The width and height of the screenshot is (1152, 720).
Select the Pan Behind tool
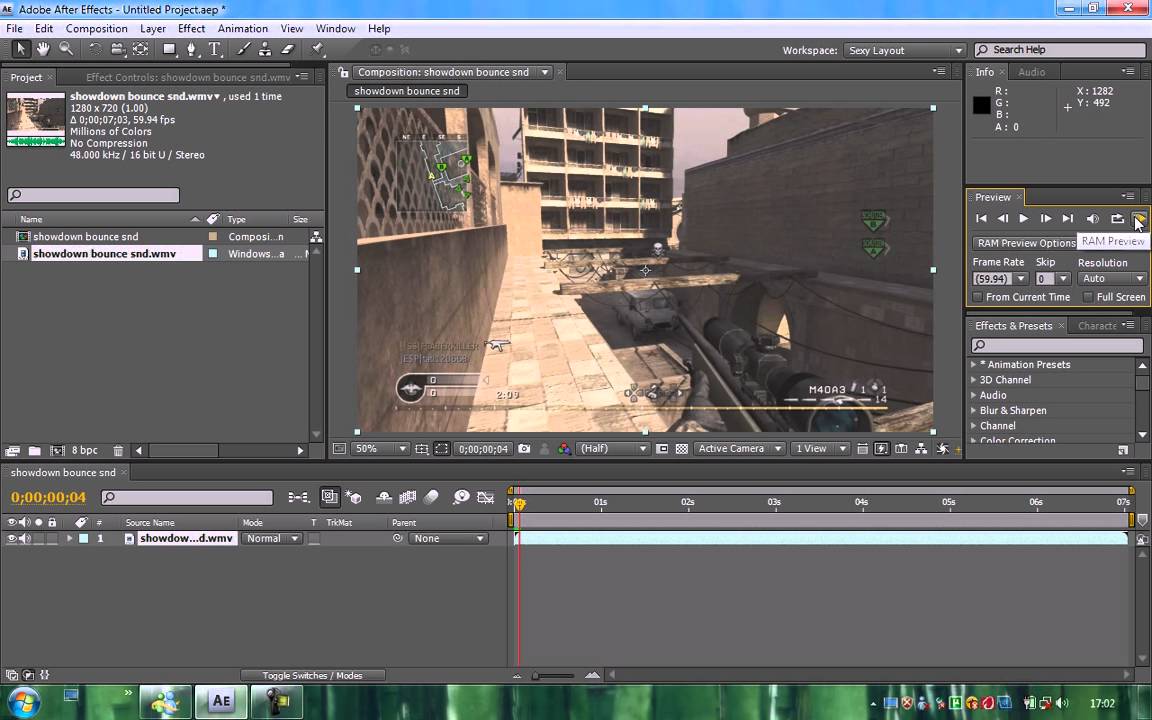[140, 49]
